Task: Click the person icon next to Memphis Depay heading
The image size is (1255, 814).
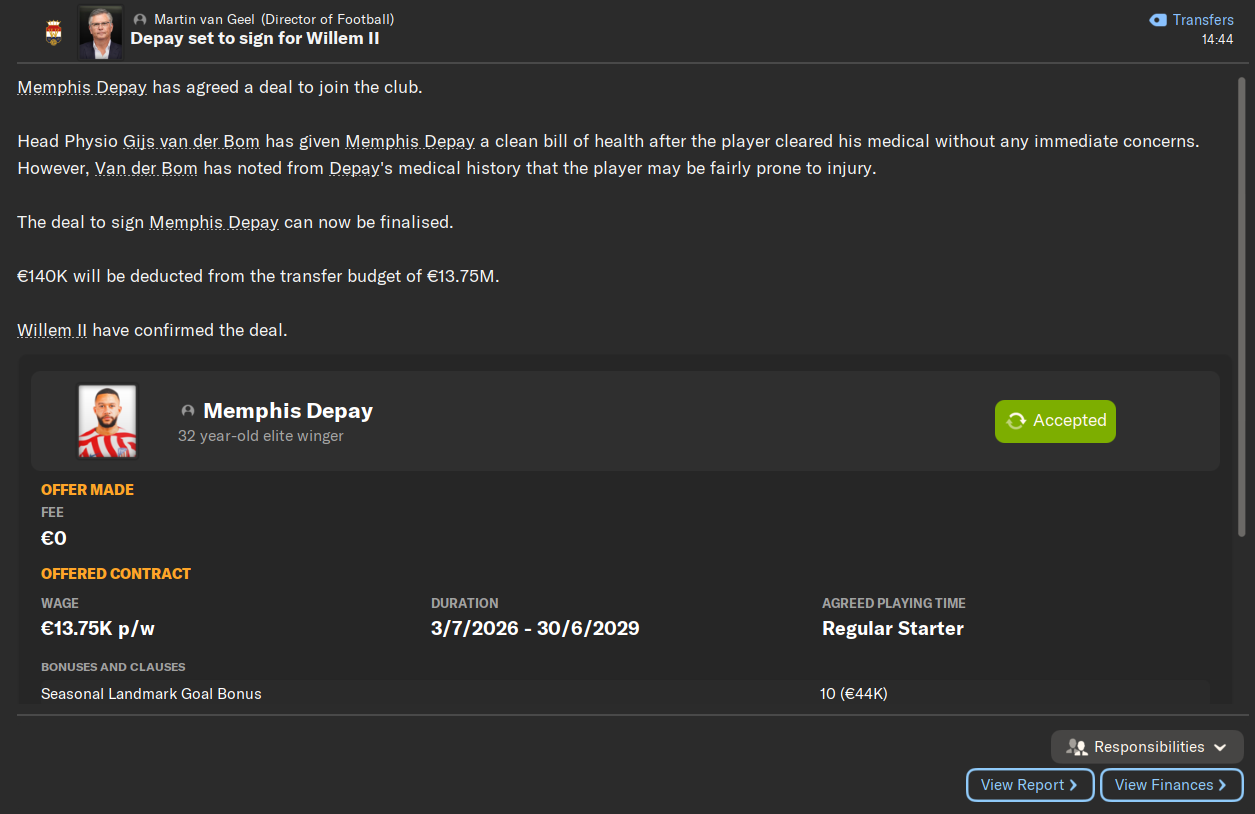Action: [x=188, y=411]
